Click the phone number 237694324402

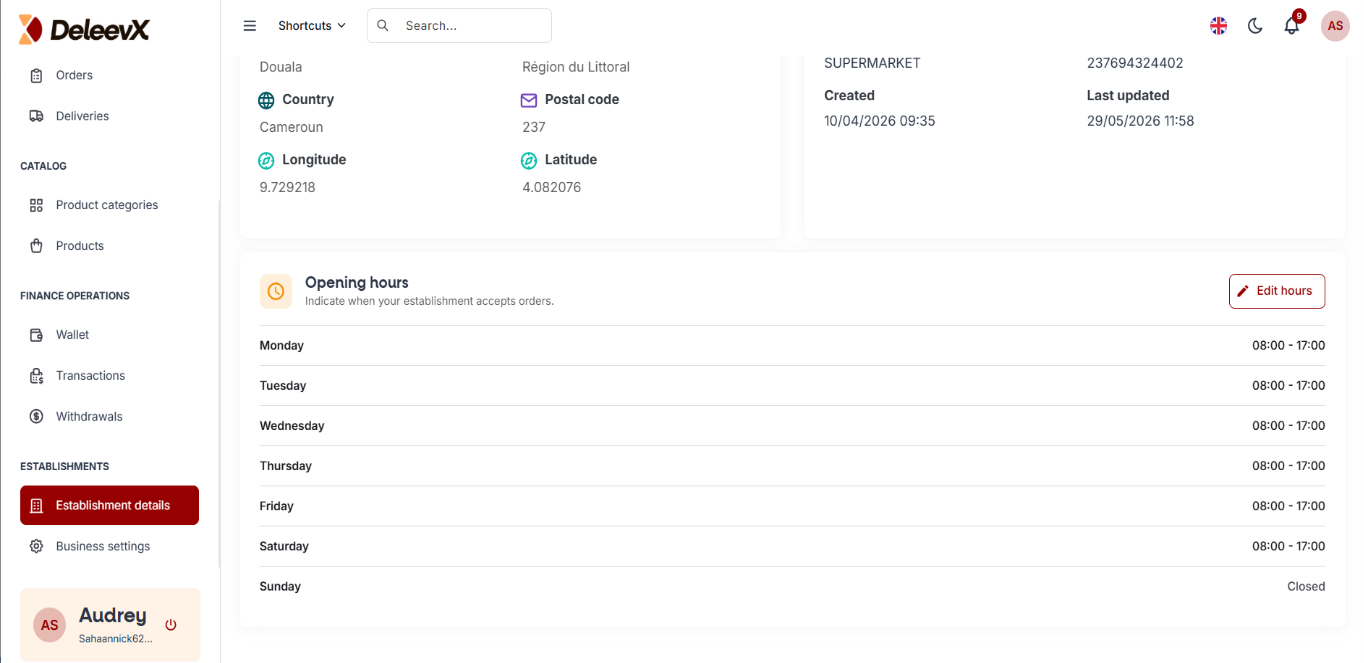pos(1135,63)
